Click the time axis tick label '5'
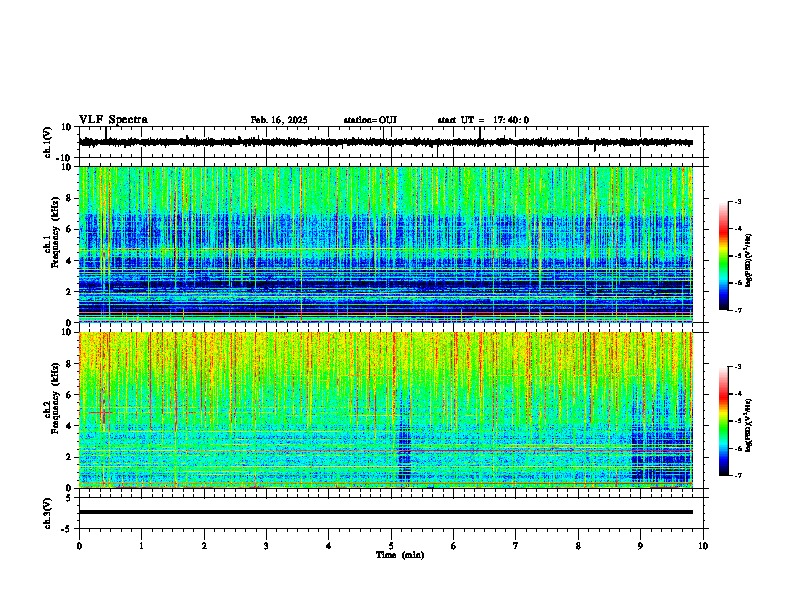 (391, 545)
